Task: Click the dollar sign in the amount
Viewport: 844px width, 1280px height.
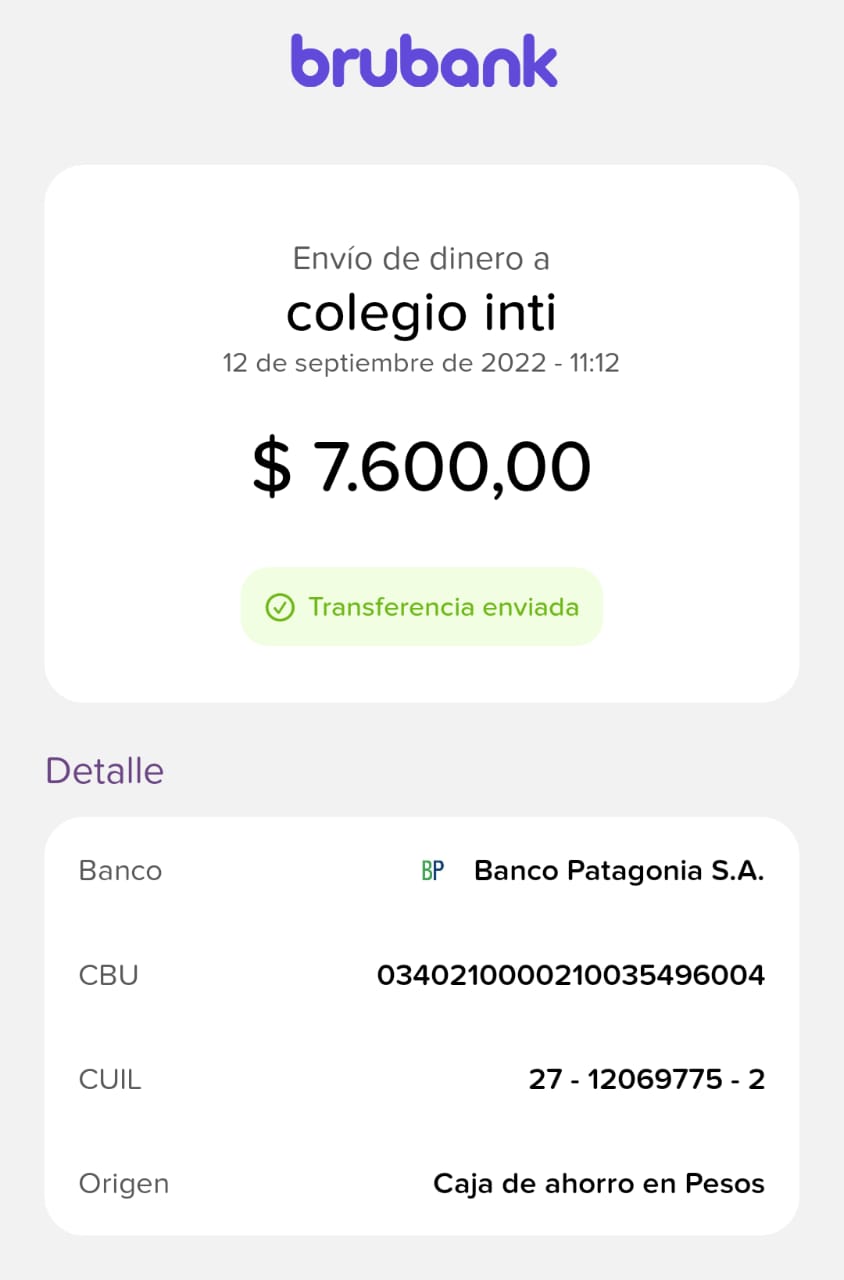Action: (271, 469)
